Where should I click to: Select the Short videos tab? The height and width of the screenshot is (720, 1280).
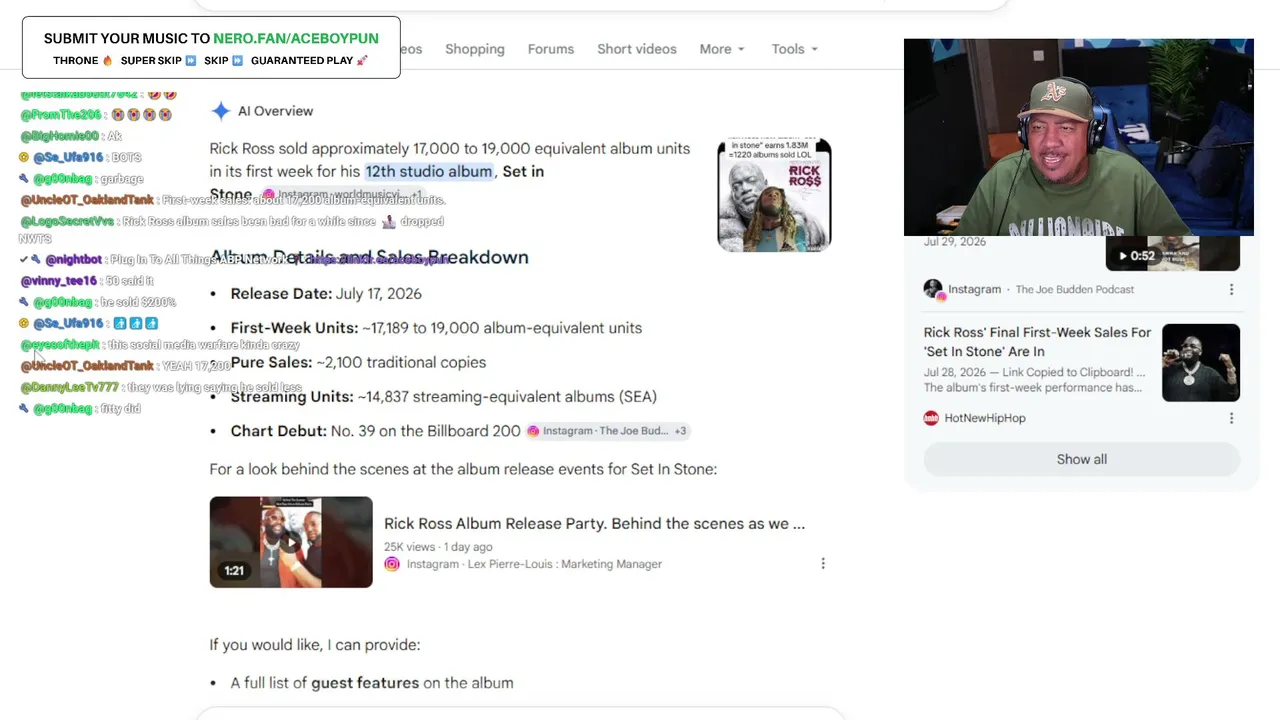(x=637, y=49)
